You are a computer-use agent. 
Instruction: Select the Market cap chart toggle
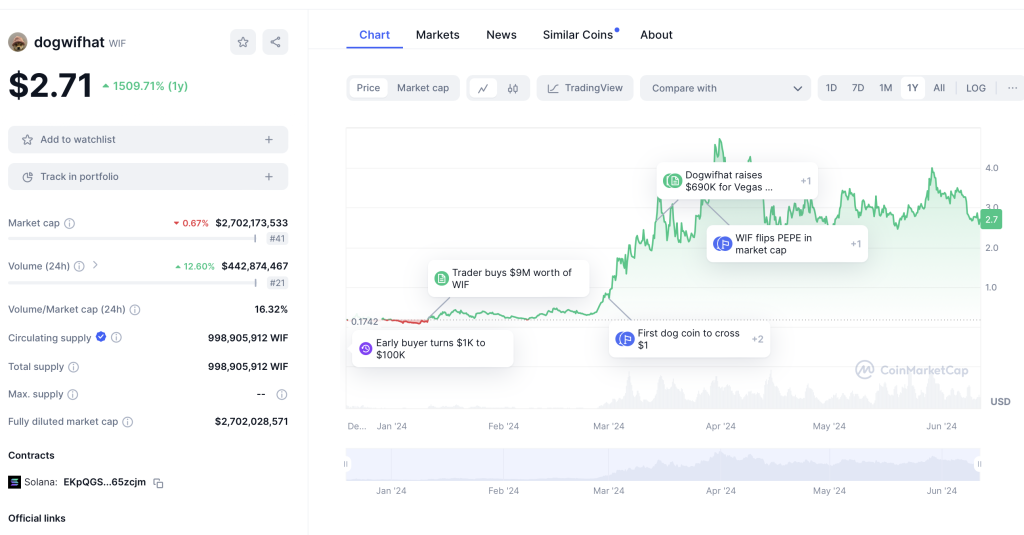tap(423, 88)
